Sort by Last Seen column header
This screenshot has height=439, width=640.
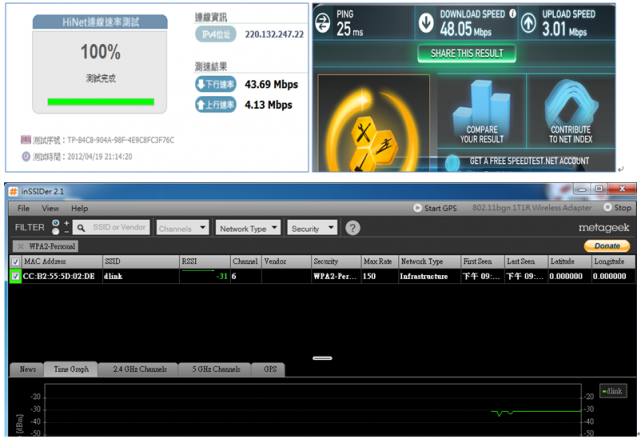526,262
